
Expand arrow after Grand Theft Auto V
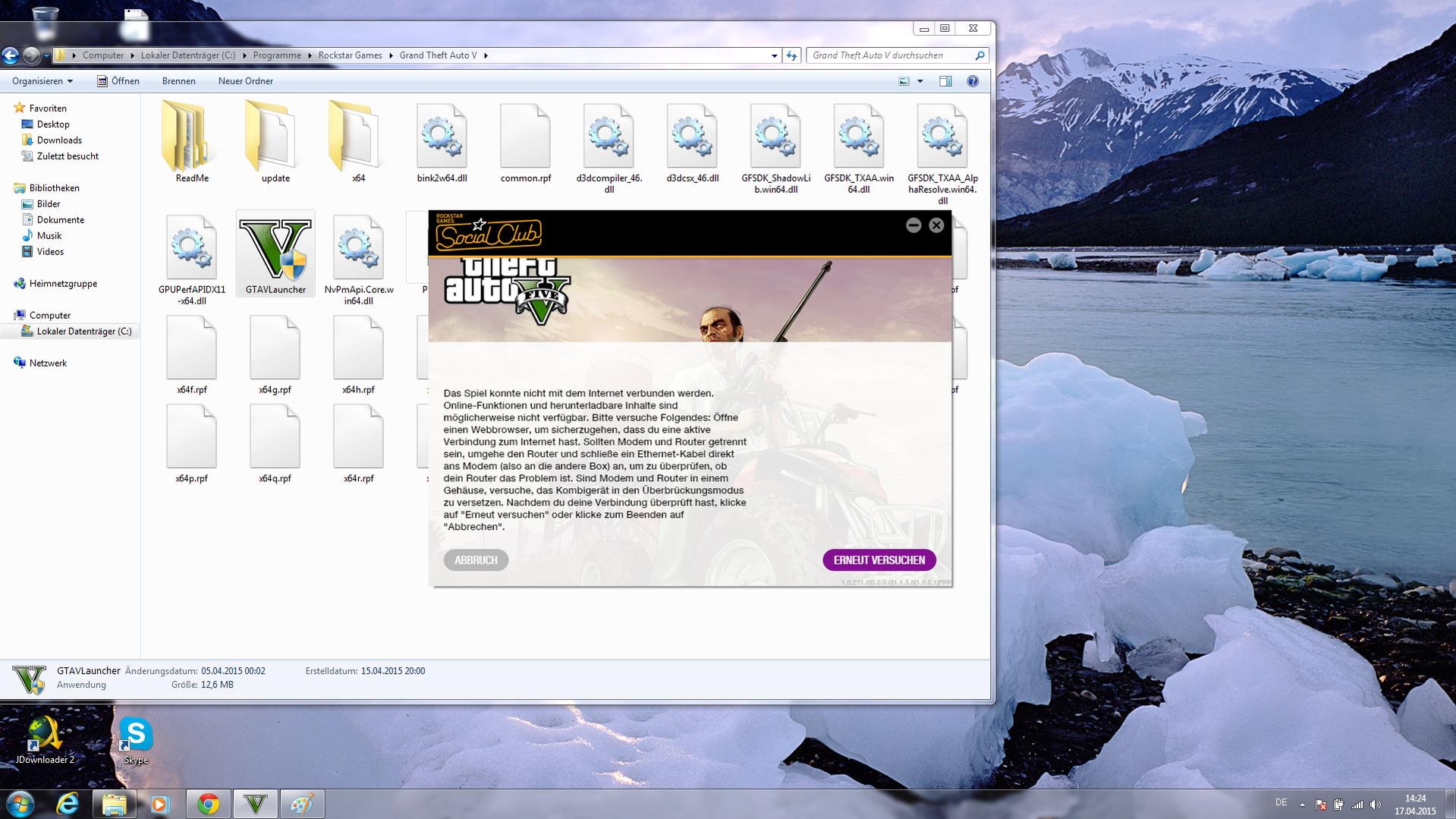pos(486,55)
